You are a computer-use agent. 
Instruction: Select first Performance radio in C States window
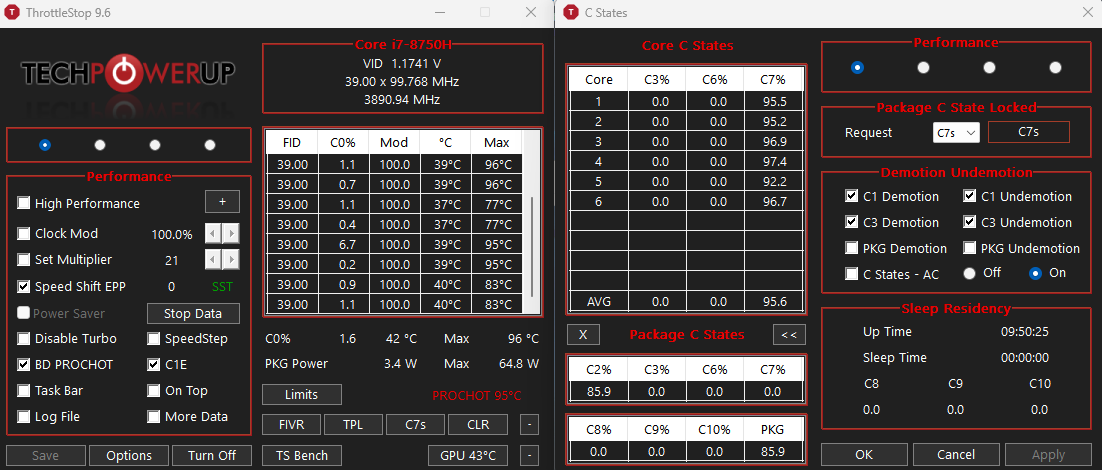coord(857,67)
